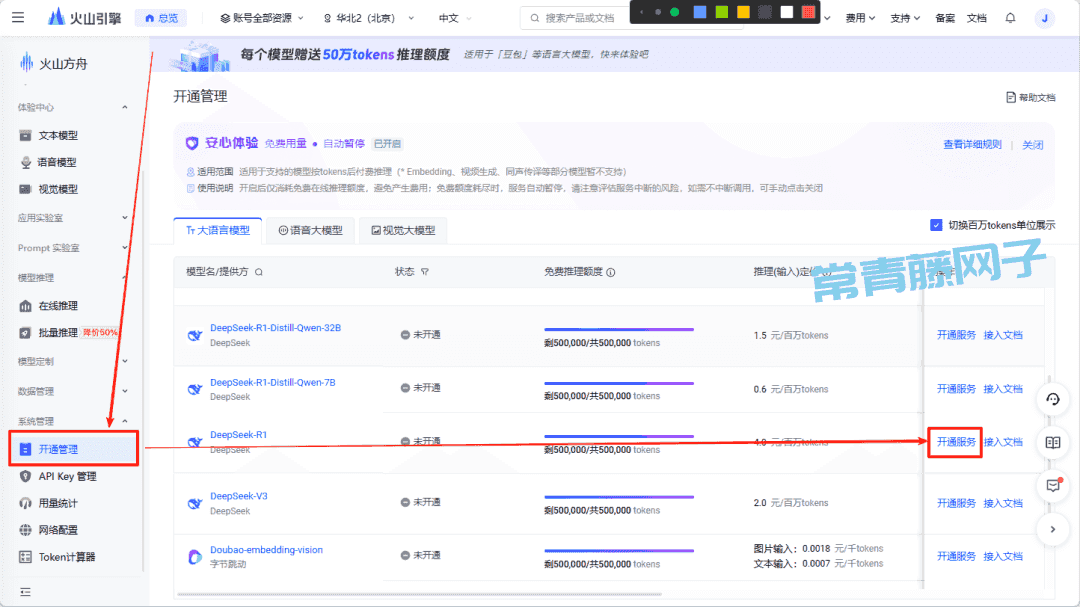This screenshot has height=607, width=1080.
Task: Click 开通服务 for DeepSeek-R1
Action: [956, 442]
